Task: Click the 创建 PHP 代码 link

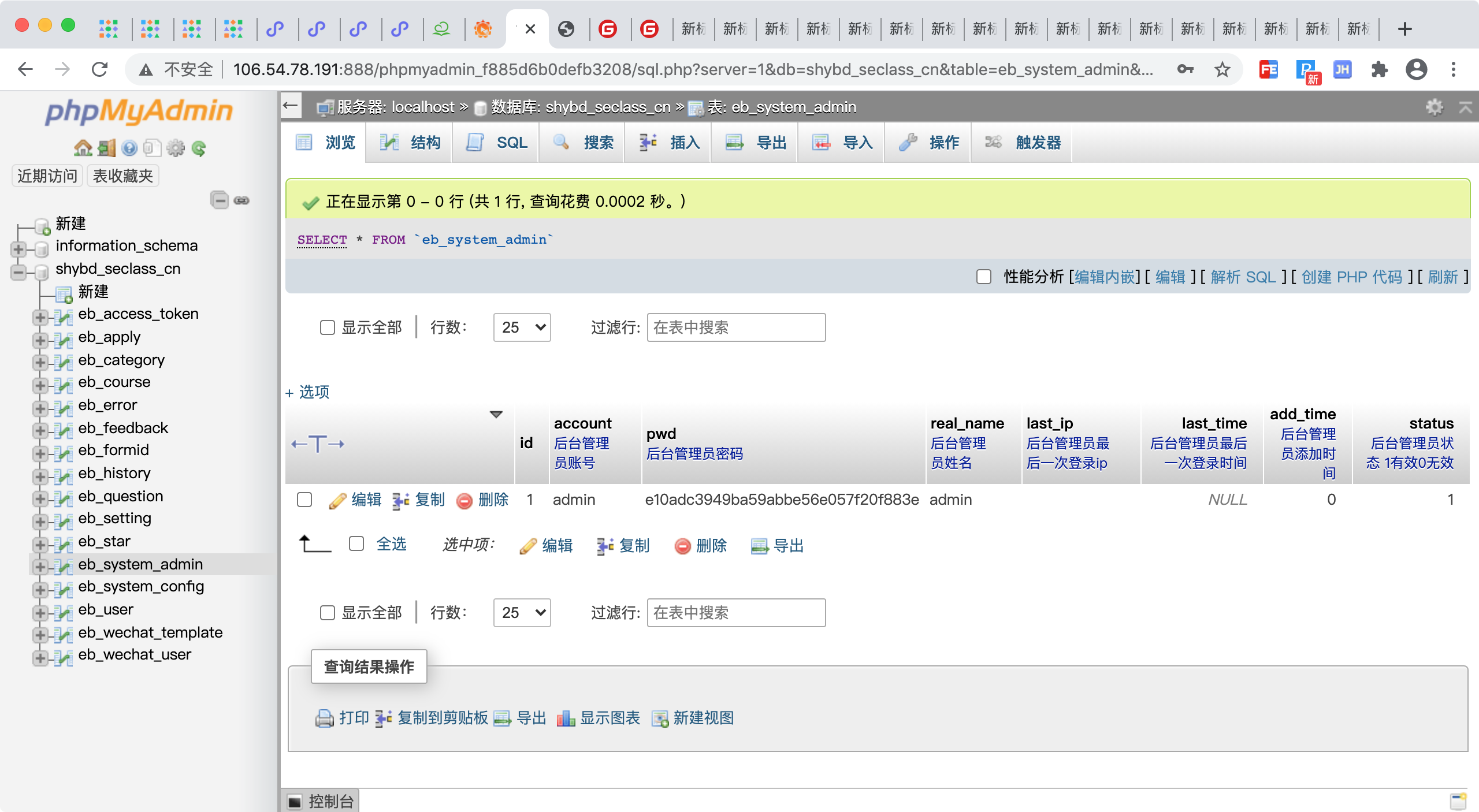Action: coord(1351,277)
